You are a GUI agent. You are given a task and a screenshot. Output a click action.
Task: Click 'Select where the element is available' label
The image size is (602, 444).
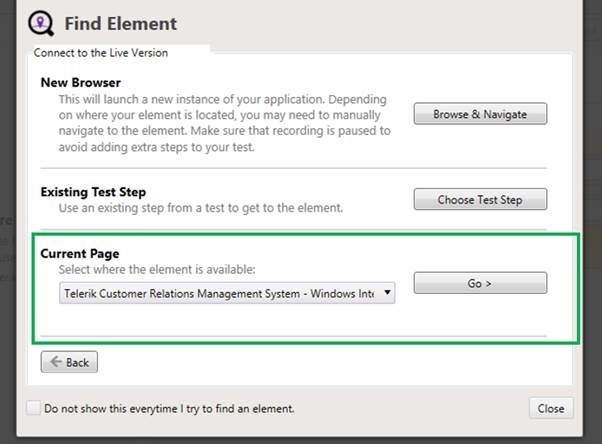pyautogui.click(x=158, y=270)
